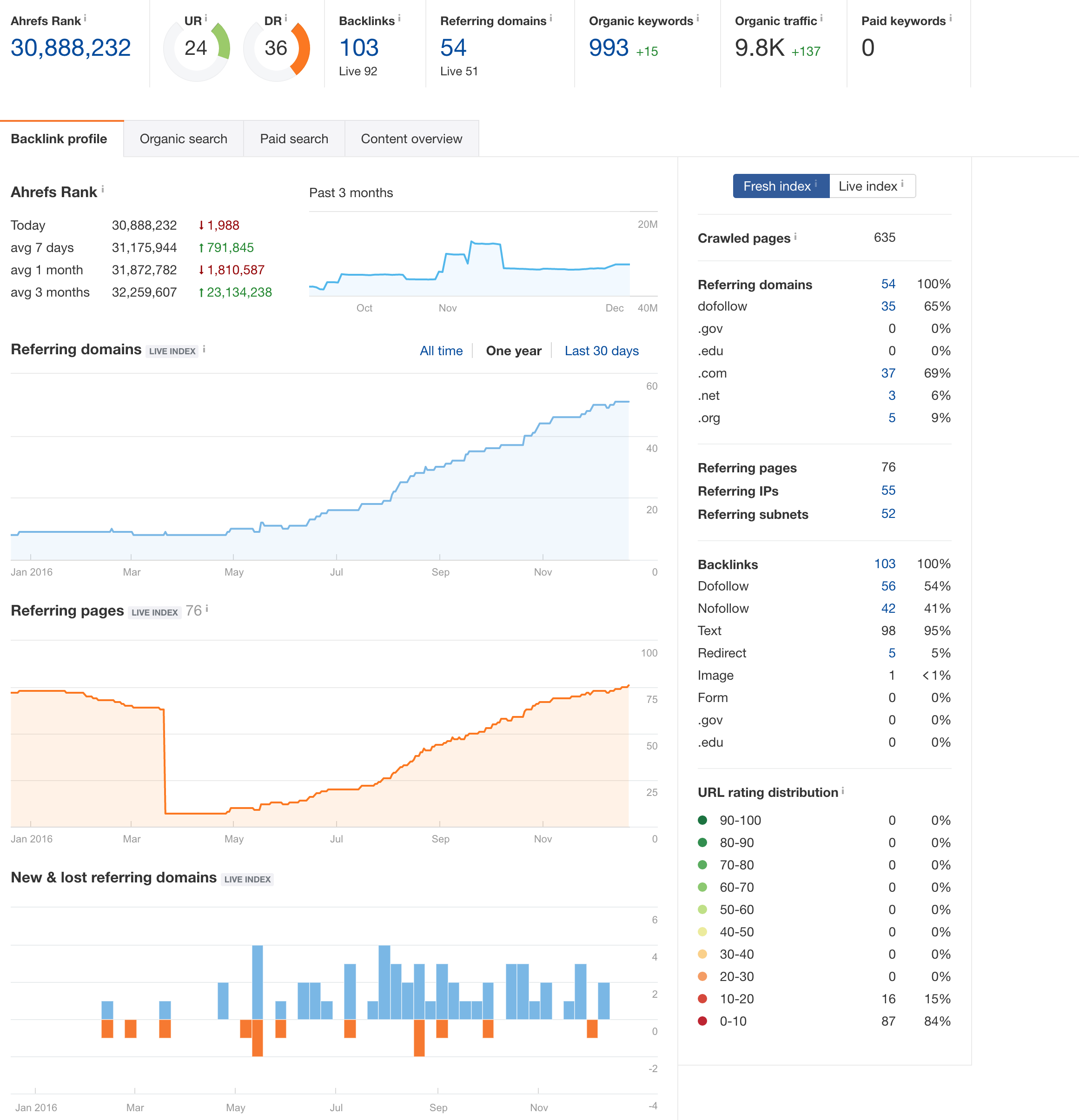Select the Fresh index toggle
The width and height of the screenshot is (1079, 1120).
pos(781,186)
